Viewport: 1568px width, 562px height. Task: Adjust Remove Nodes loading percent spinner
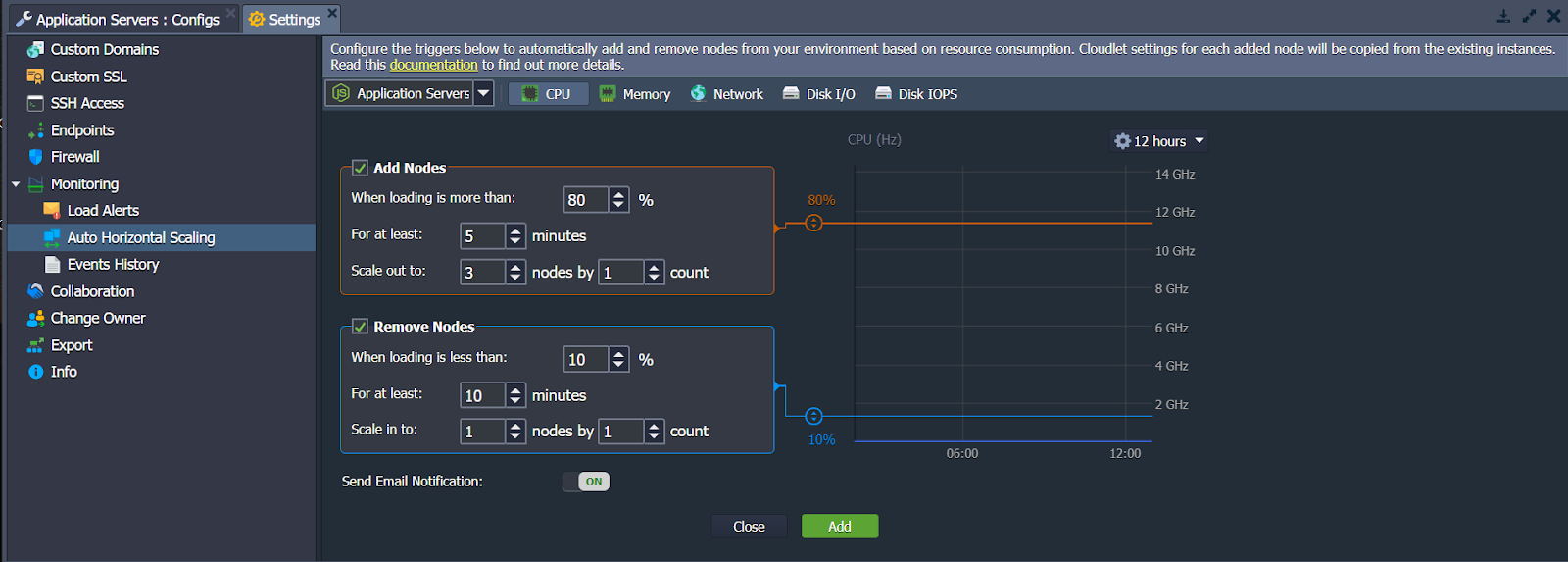pos(618,360)
